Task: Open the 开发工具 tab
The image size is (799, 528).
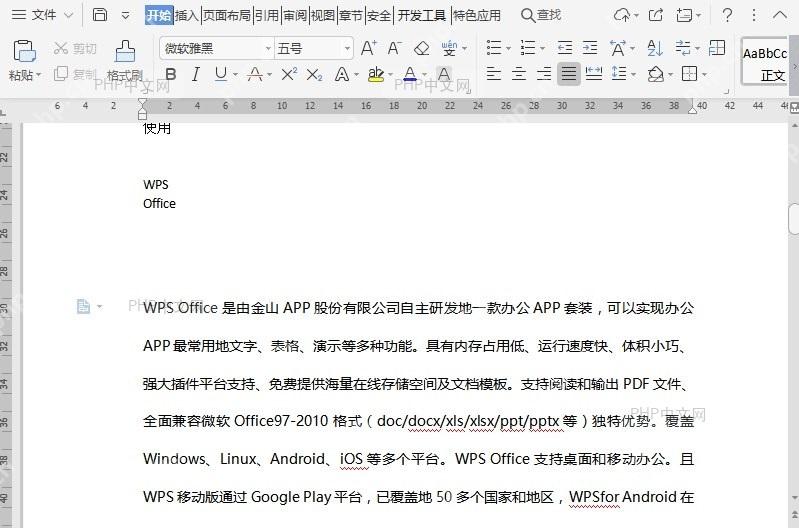Action: pos(421,15)
